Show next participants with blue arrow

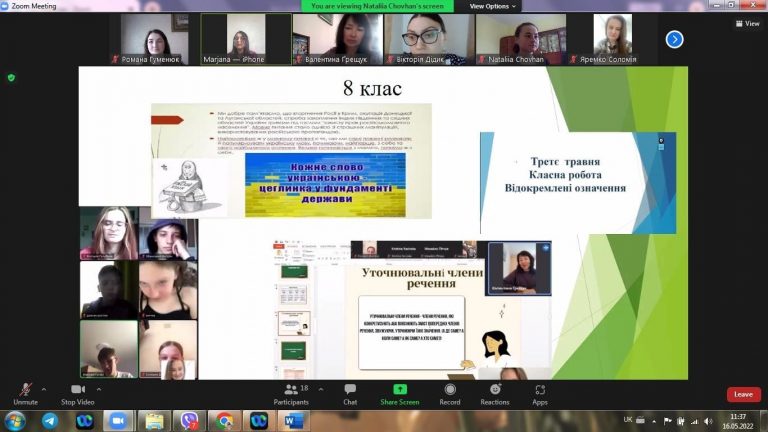(x=674, y=39)
